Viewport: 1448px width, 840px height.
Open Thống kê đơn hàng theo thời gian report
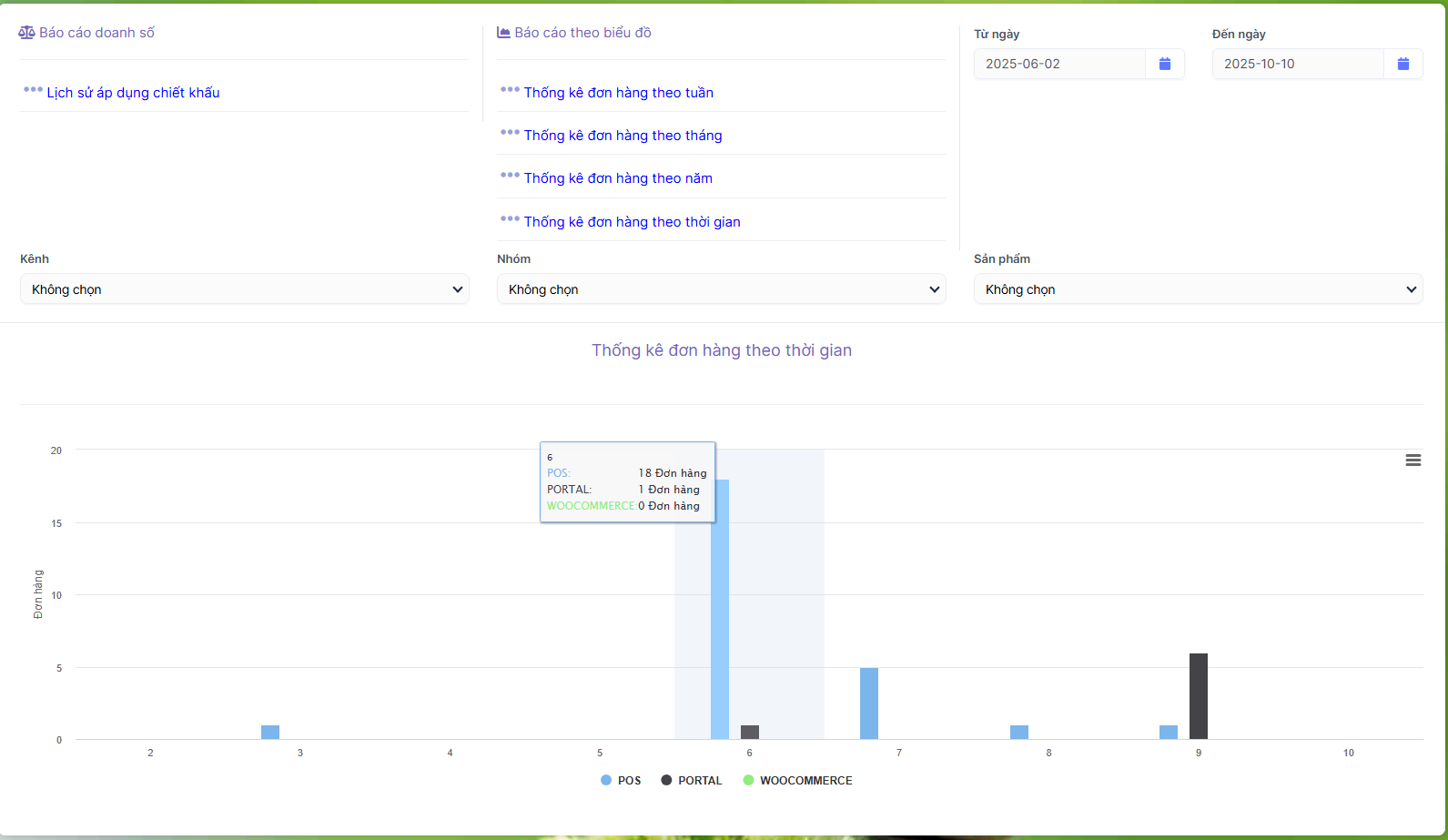[632, 222]
